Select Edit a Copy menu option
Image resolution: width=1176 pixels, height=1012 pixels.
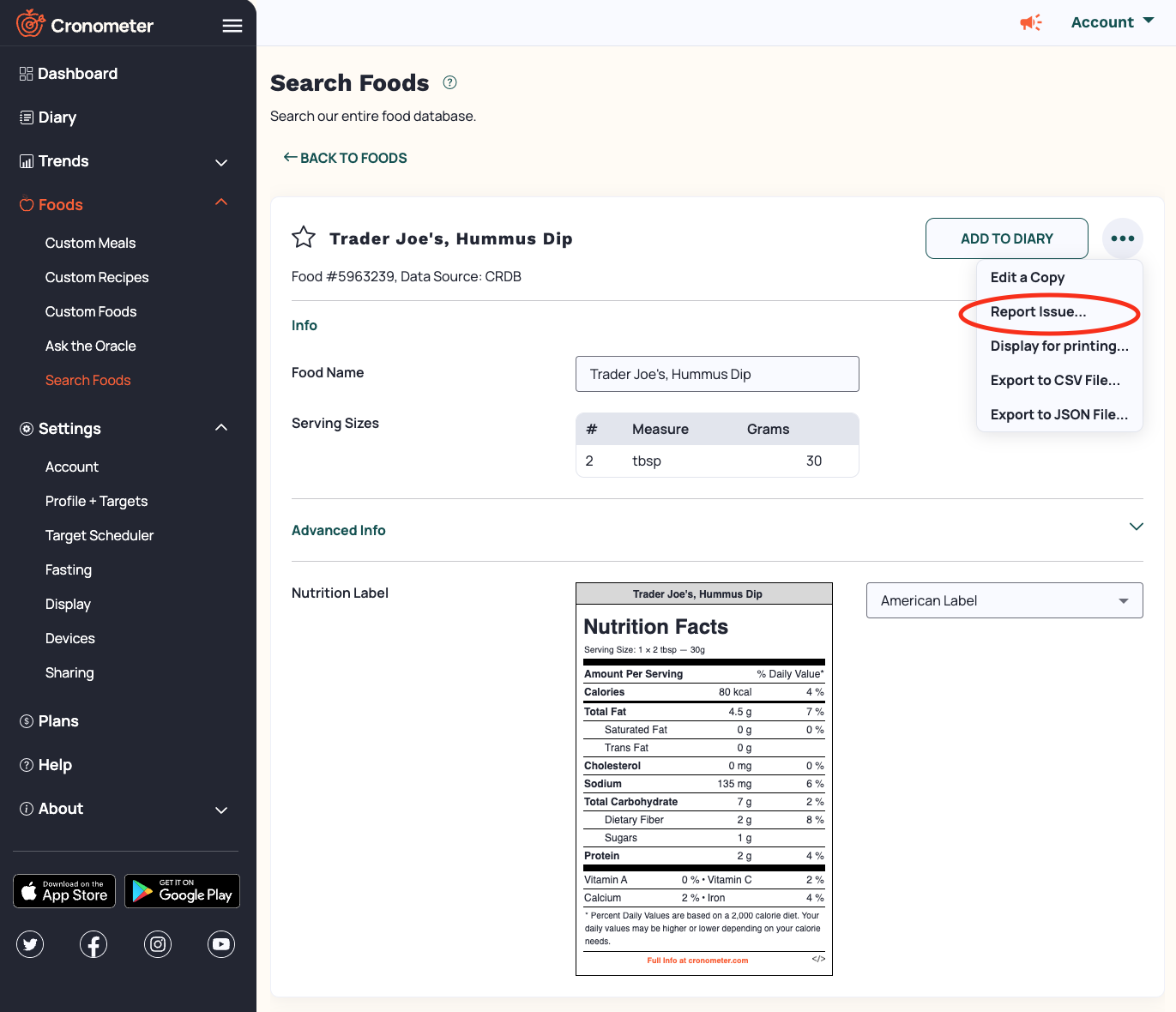(x=1028, y=277)
